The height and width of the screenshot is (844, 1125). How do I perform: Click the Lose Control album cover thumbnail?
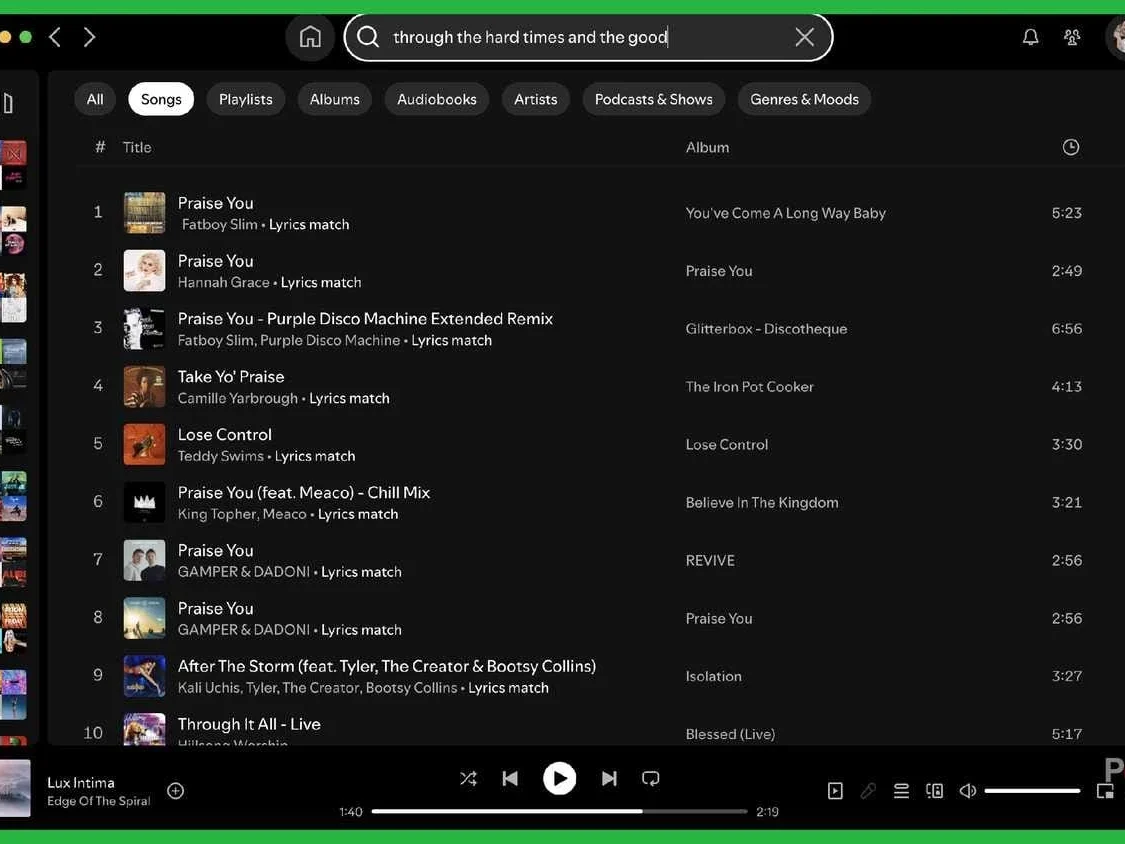click(144, 444)
